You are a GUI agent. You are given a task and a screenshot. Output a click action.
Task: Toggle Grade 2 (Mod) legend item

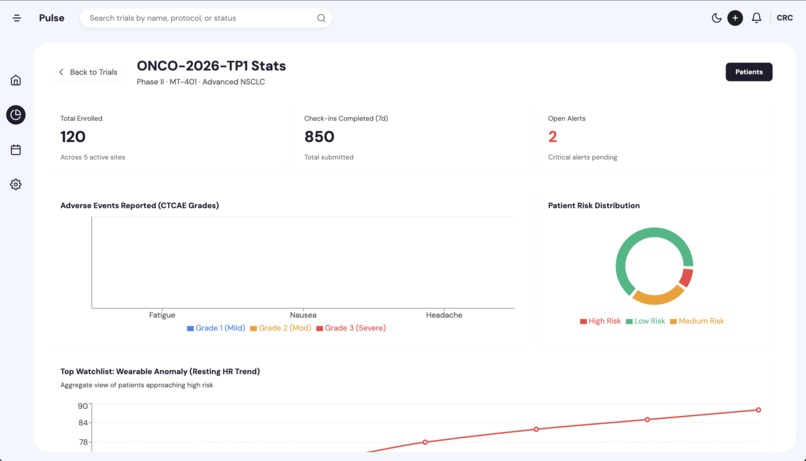click(x=281, y=328)
